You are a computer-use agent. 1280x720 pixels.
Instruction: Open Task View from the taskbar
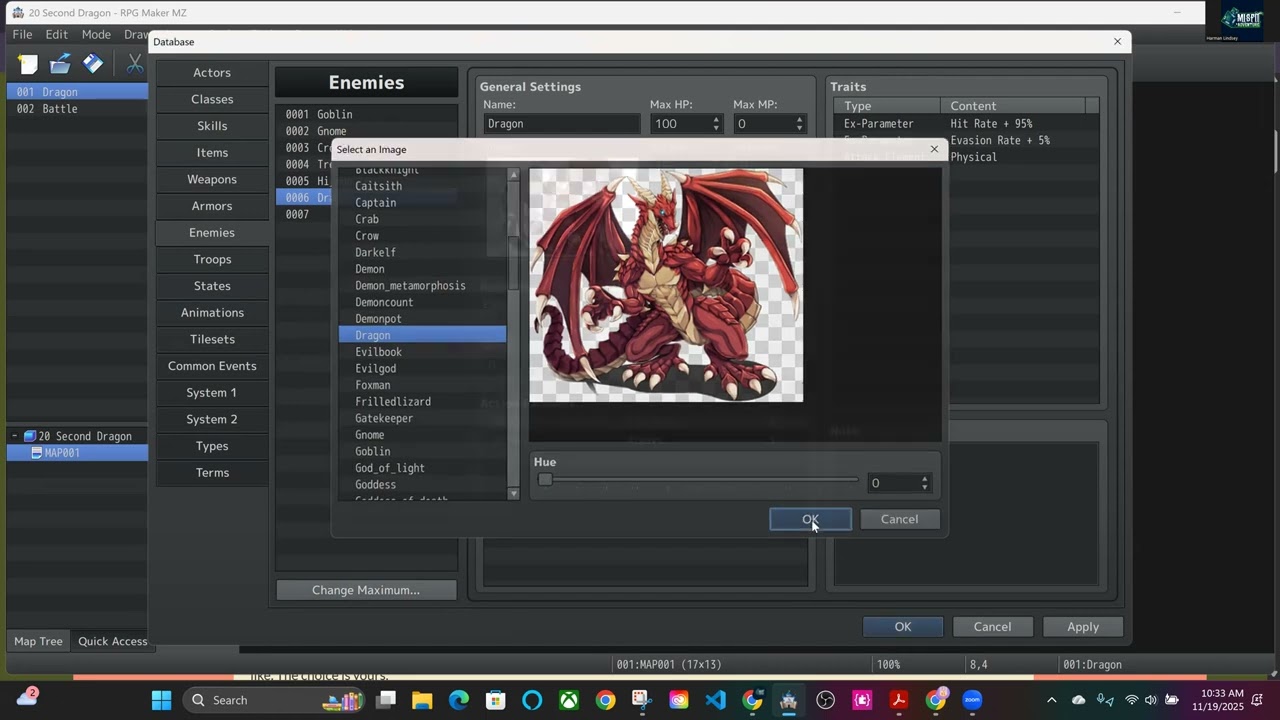tap(386, 700)
